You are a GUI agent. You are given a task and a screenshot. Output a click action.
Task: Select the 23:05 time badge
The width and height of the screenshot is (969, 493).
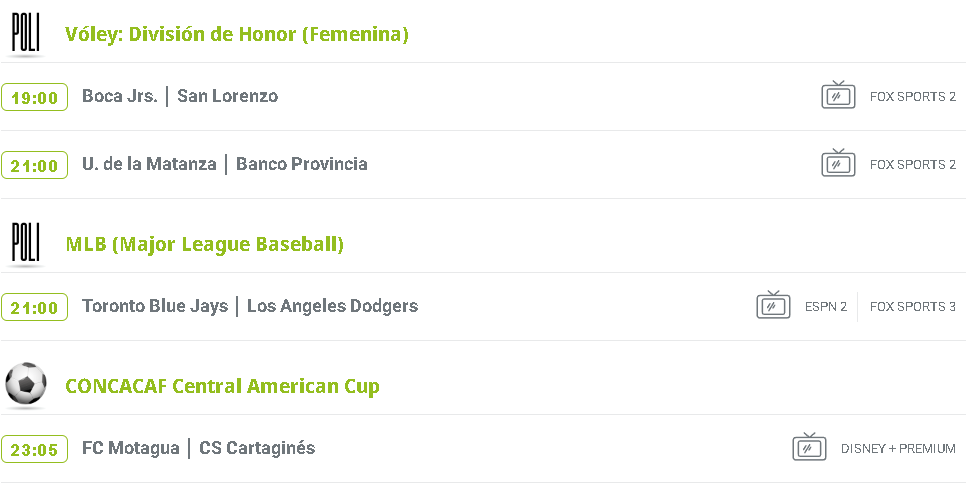pos(35,449)
